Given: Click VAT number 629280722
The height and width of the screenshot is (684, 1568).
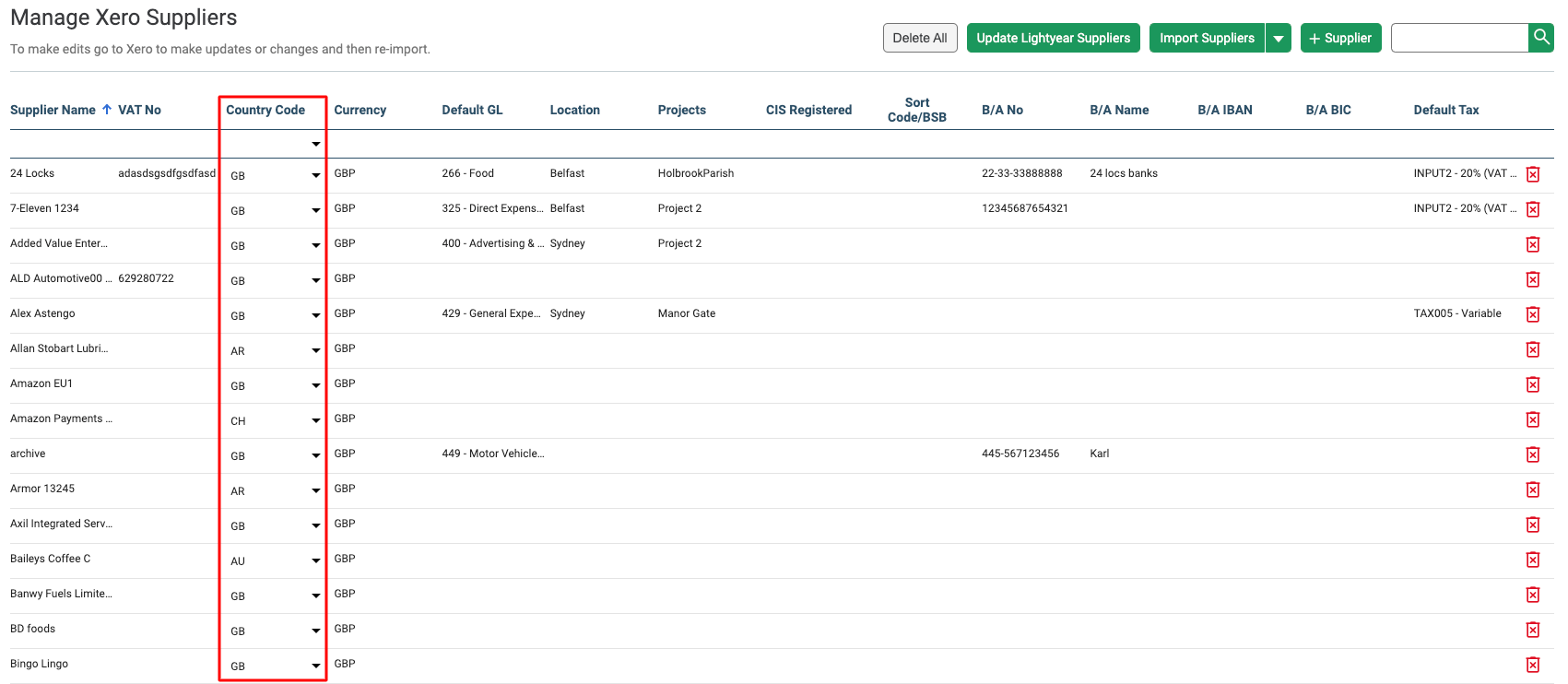Looking at the screenshot, I should pyautogui.click(x=146, y=278).
